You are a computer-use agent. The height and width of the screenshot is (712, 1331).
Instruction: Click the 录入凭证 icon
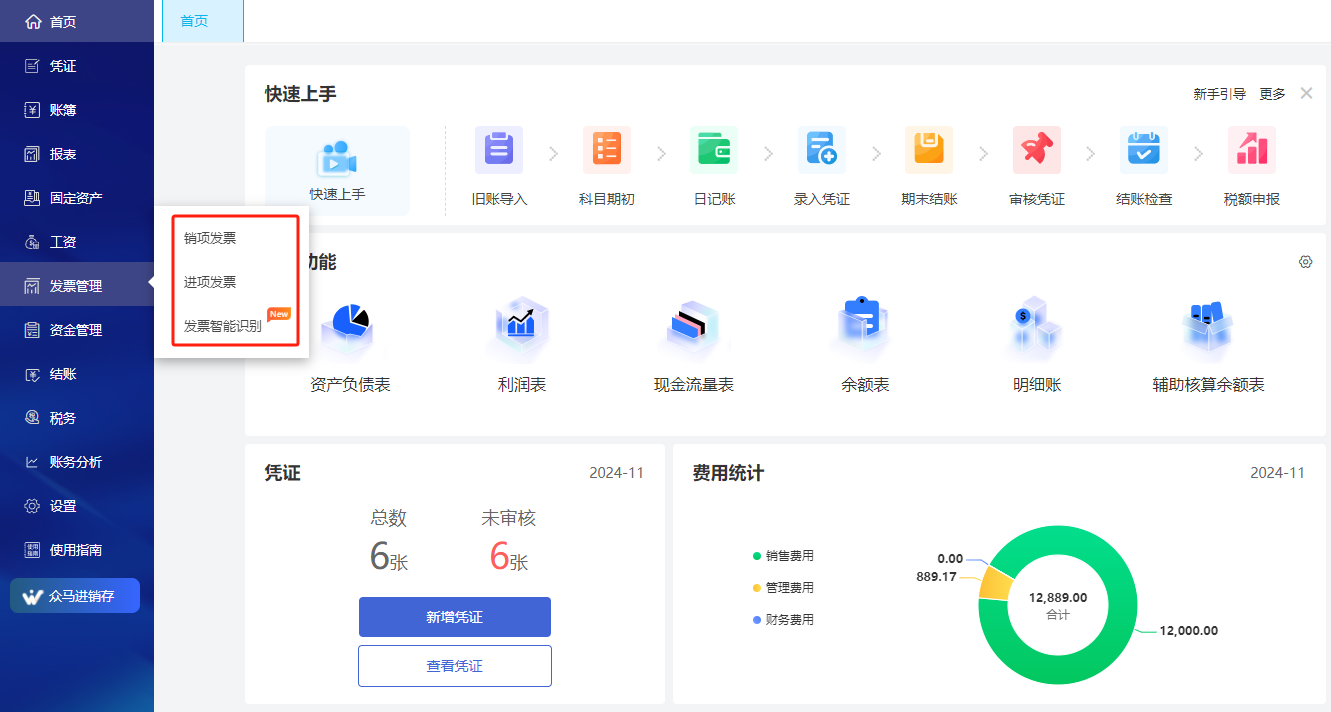coord(822,151)
